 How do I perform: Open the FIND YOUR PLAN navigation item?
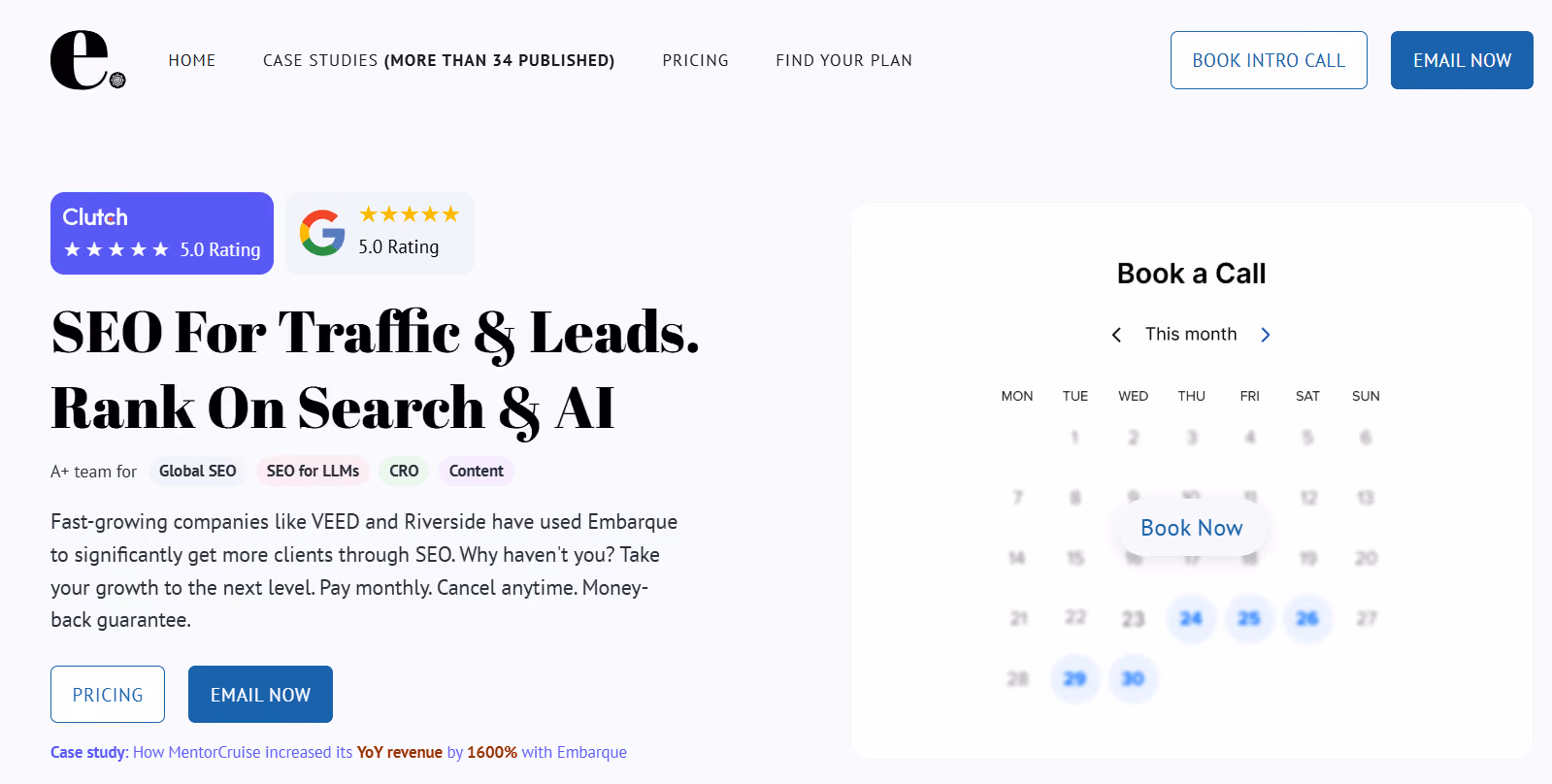pos(843,60)
